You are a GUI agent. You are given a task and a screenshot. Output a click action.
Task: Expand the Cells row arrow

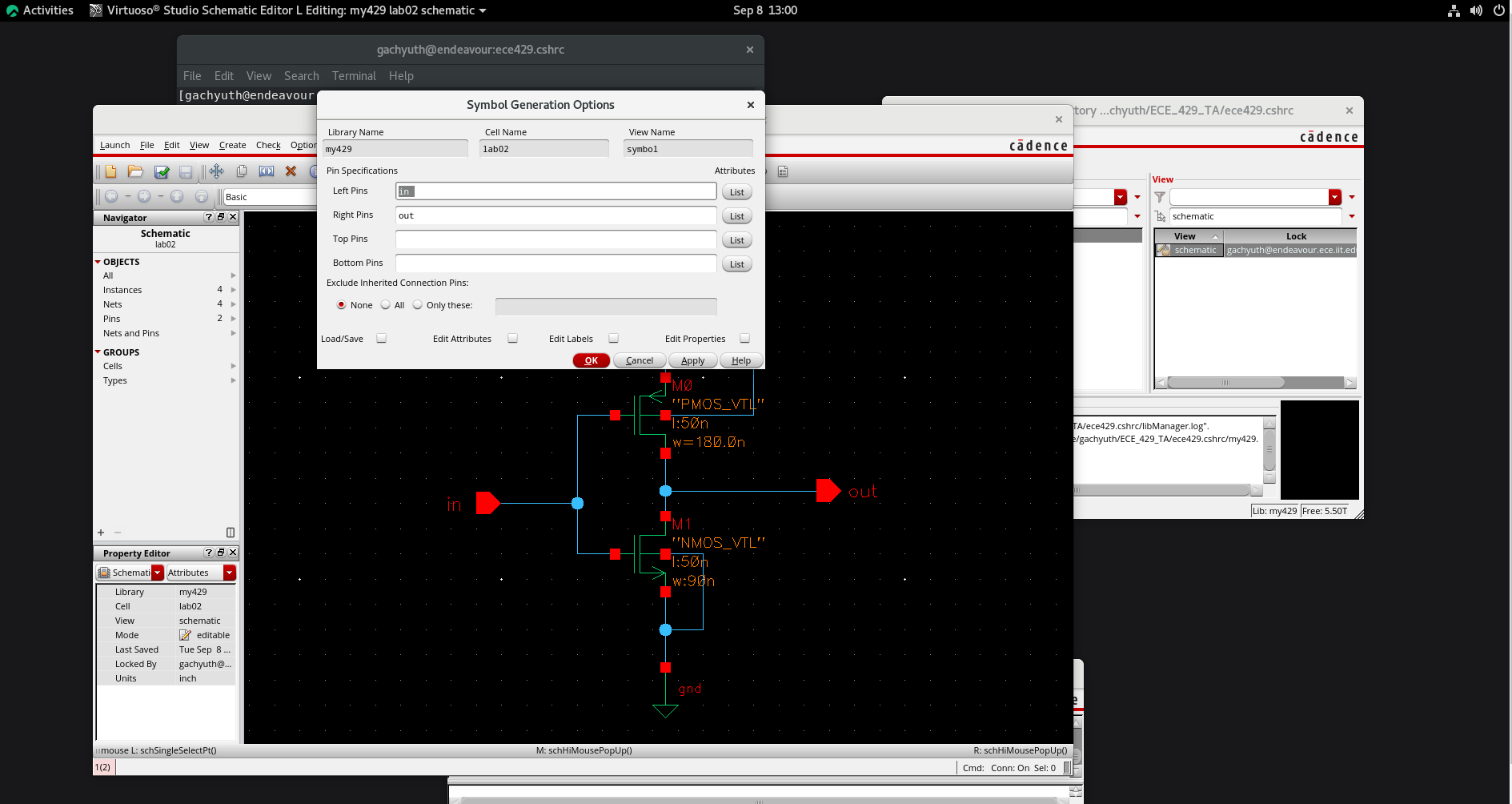233,366
